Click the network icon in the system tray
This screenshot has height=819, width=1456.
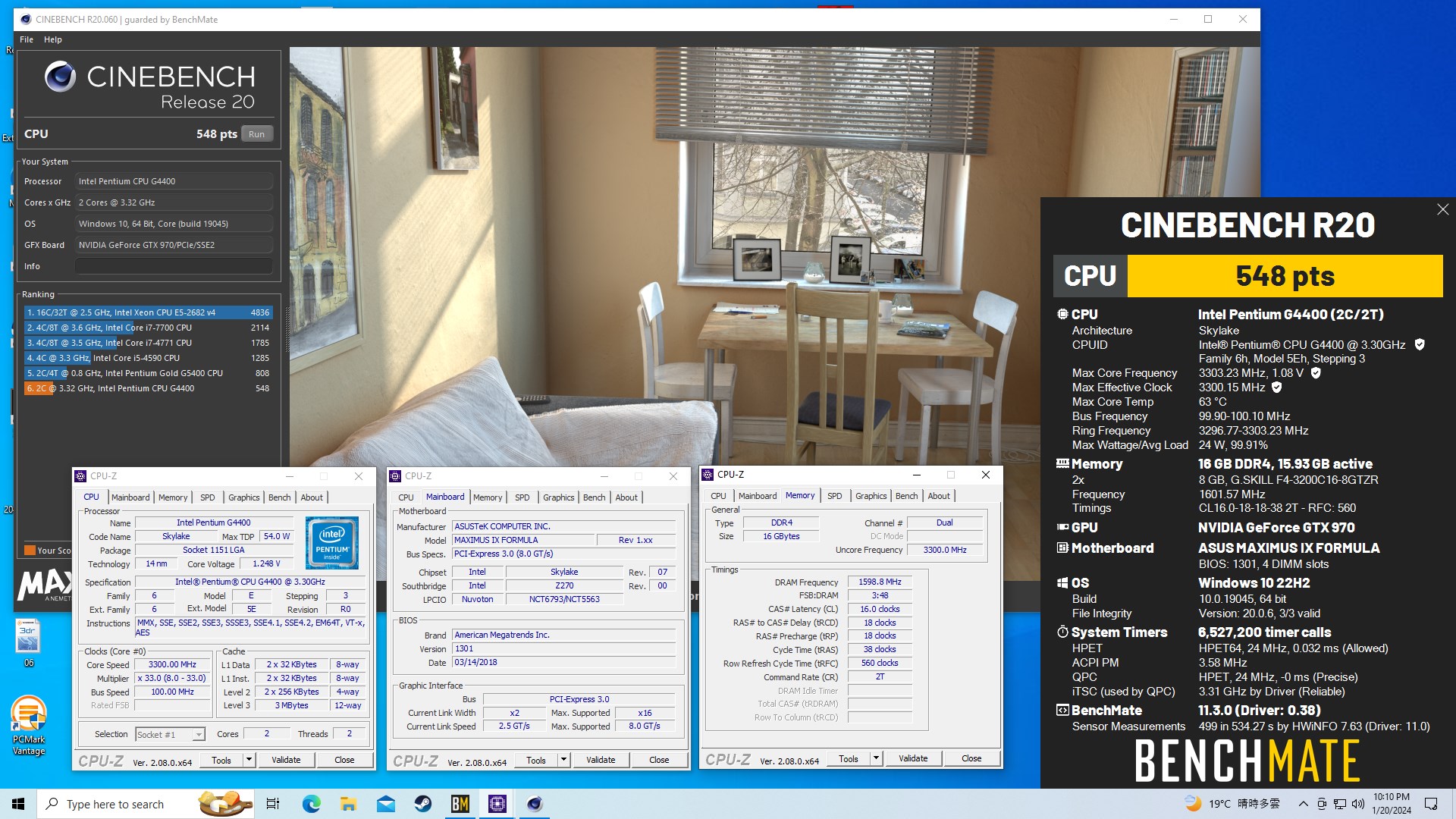coord(1340,804)
